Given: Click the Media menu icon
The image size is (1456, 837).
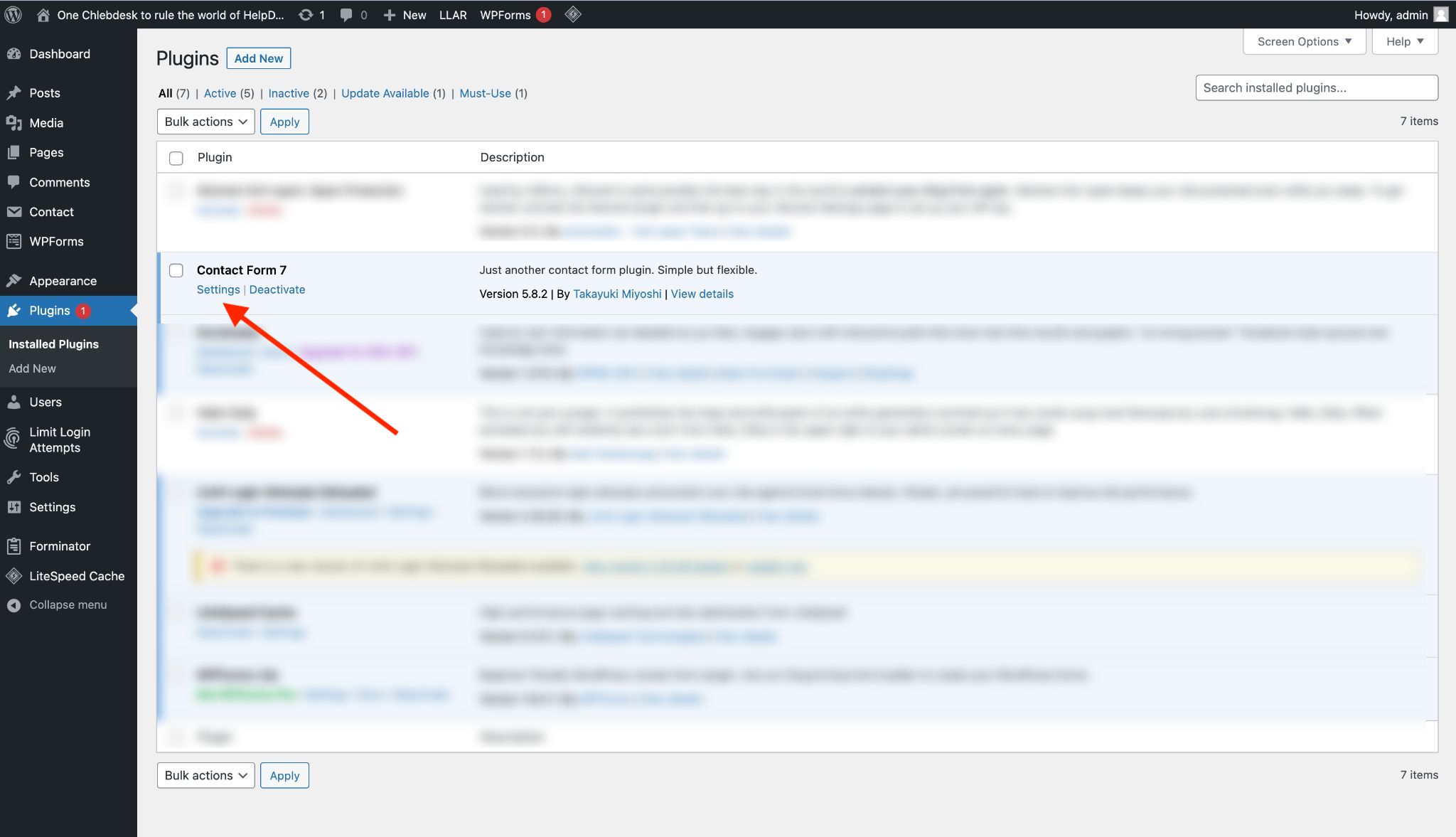Looking at the screenshot, I should [x=16, y=122].
